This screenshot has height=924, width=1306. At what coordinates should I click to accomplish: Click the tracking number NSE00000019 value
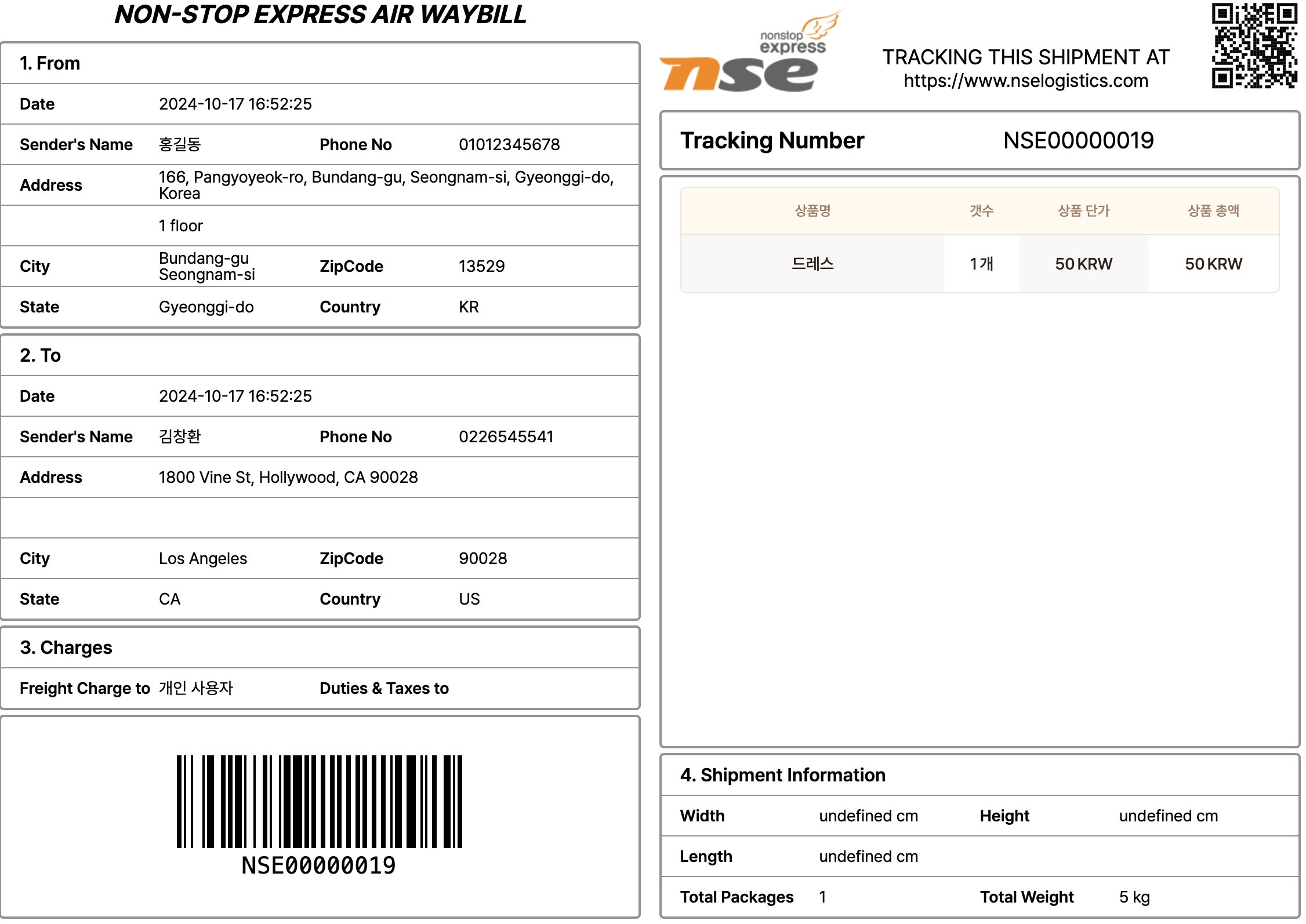tap(1078, 140)
